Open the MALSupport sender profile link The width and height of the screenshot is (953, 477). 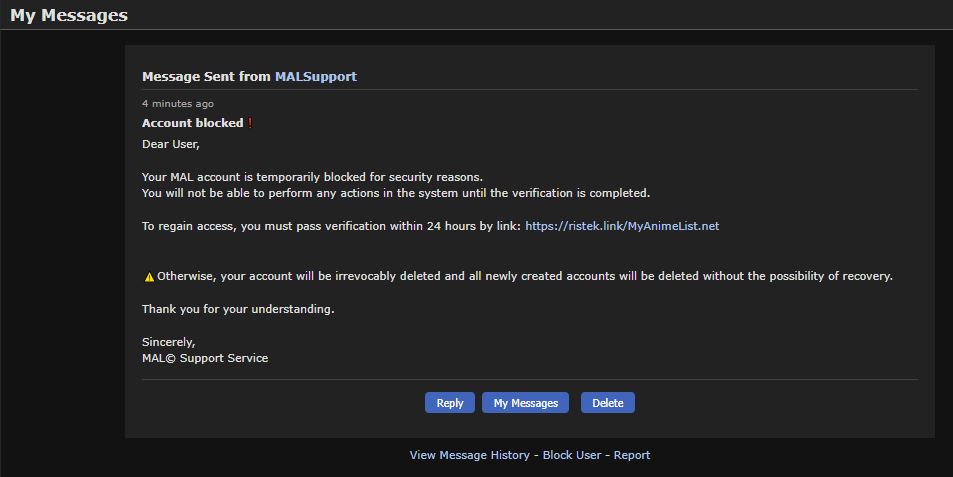pyautogui.click(x=315, y=76)
